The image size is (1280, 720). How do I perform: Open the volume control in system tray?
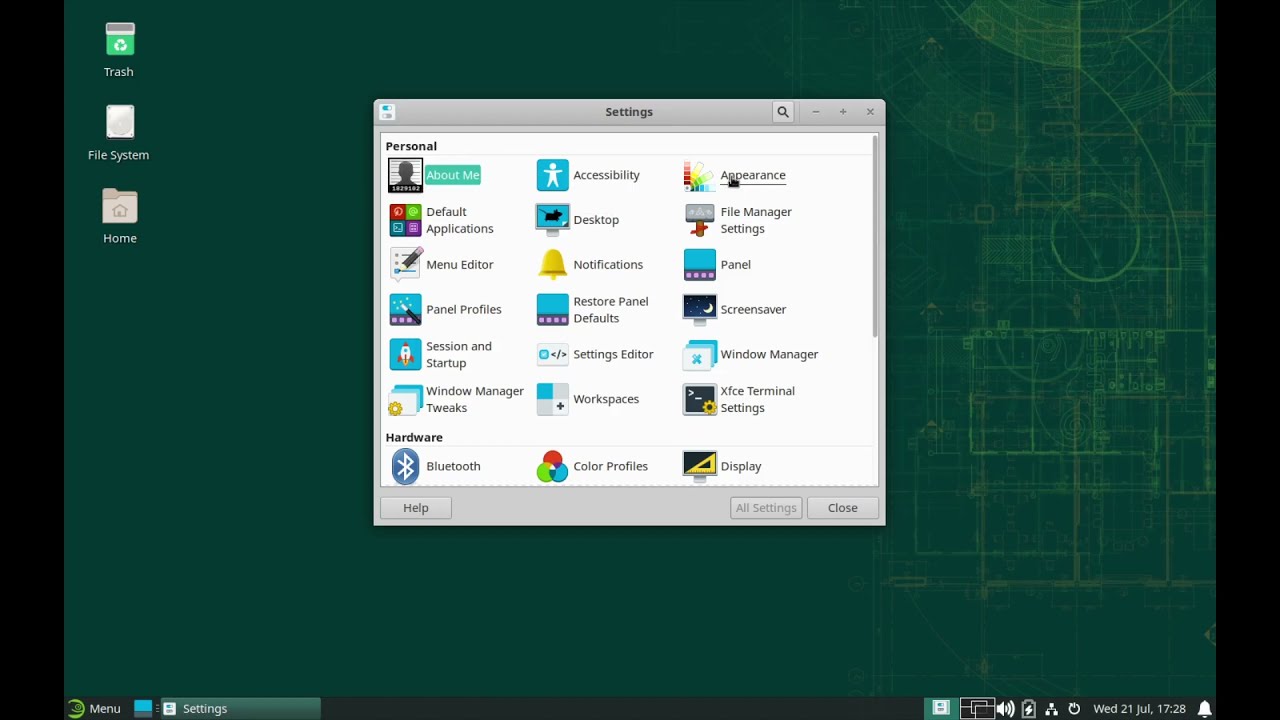coord(1005,709)
